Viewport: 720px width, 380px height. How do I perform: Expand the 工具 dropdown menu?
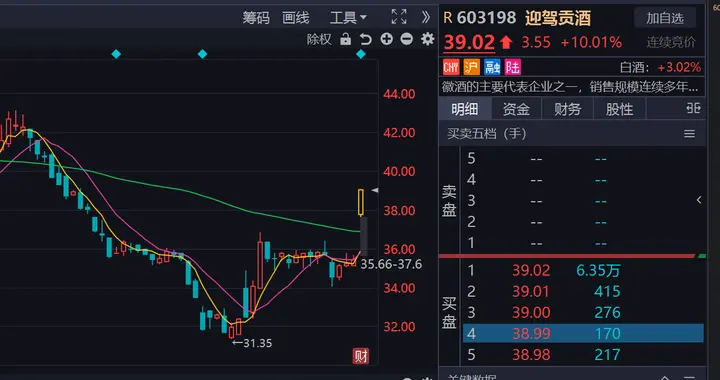pyautogui.click(x=348, y=18)
